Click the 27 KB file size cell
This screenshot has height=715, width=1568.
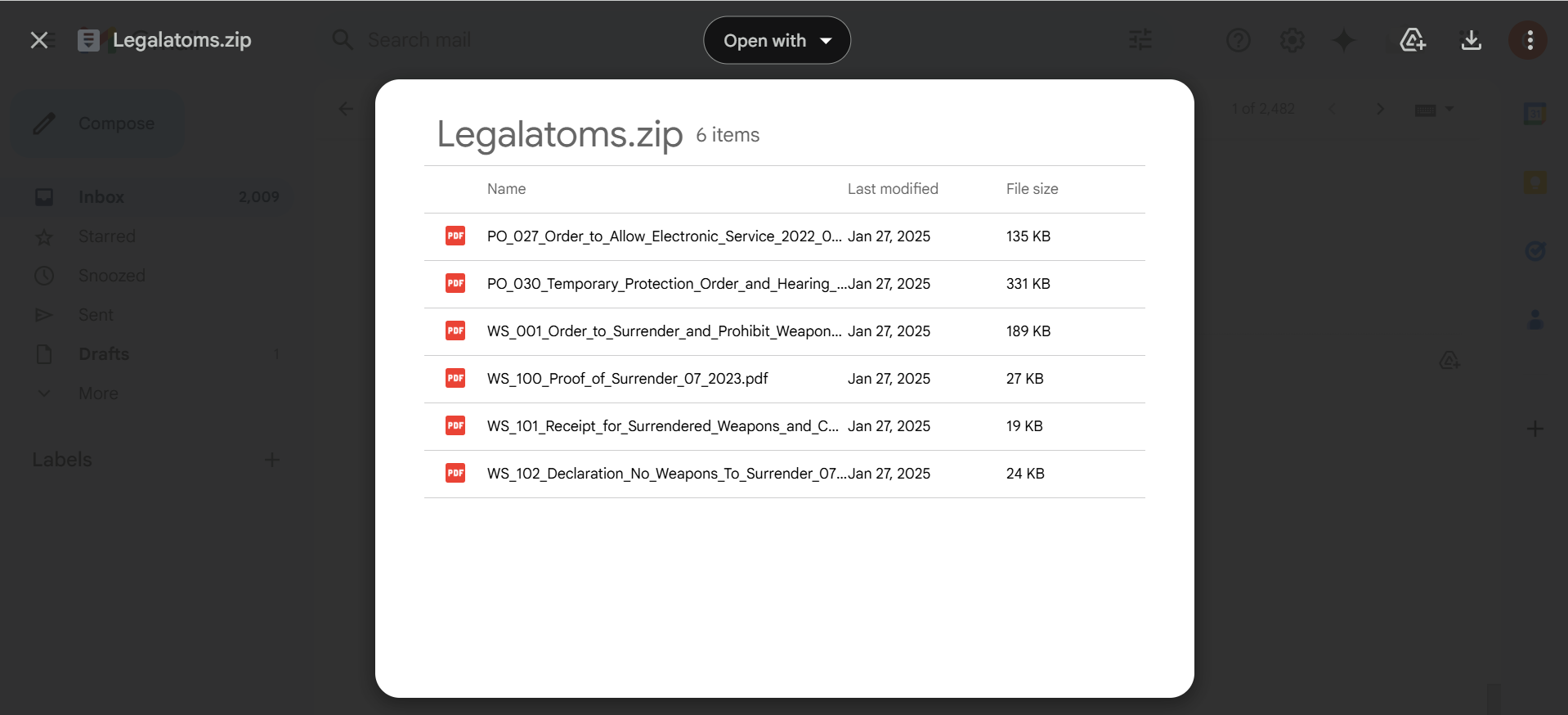pyautogui.click(x=1025, y=379)
